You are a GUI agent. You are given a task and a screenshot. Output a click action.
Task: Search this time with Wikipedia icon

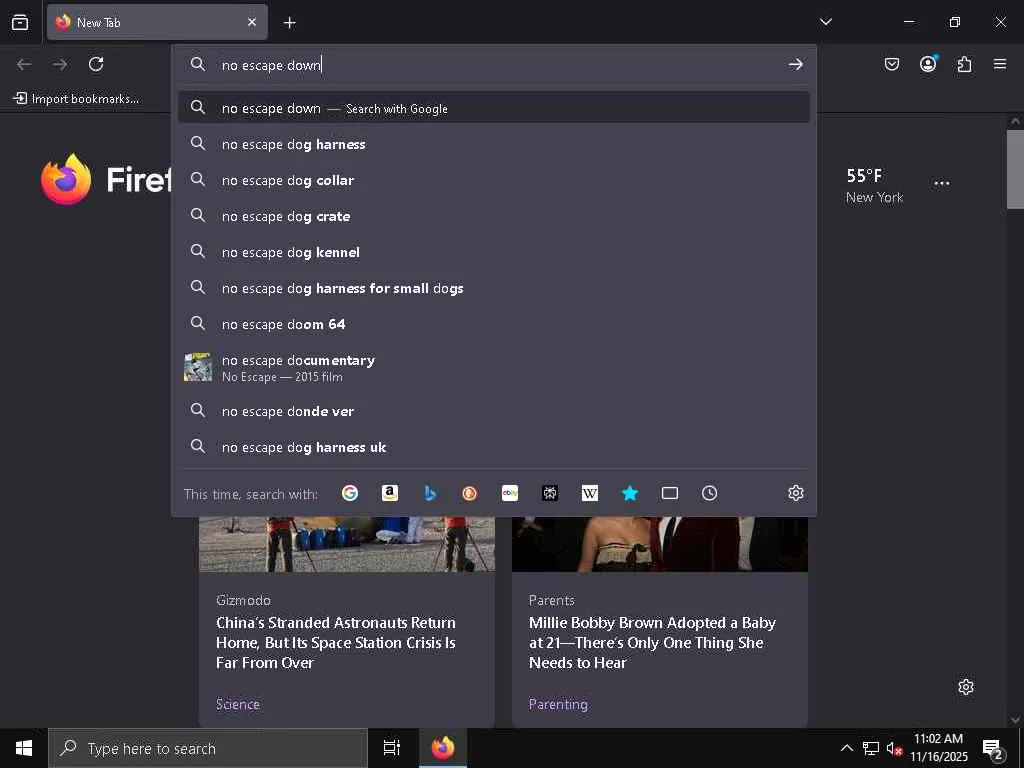590,493
